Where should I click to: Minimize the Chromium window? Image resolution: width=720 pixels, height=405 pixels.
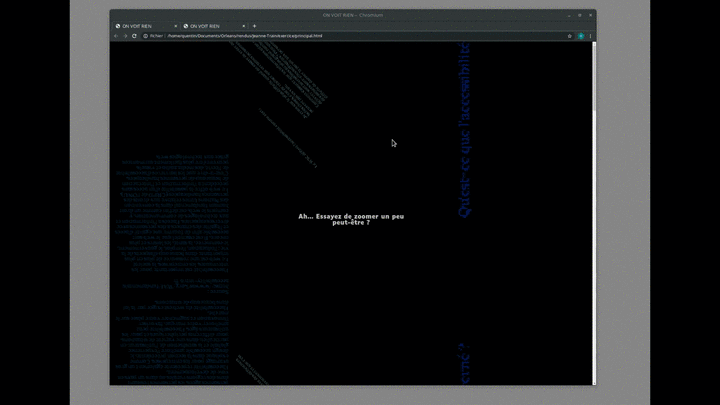tap(568, 15)
